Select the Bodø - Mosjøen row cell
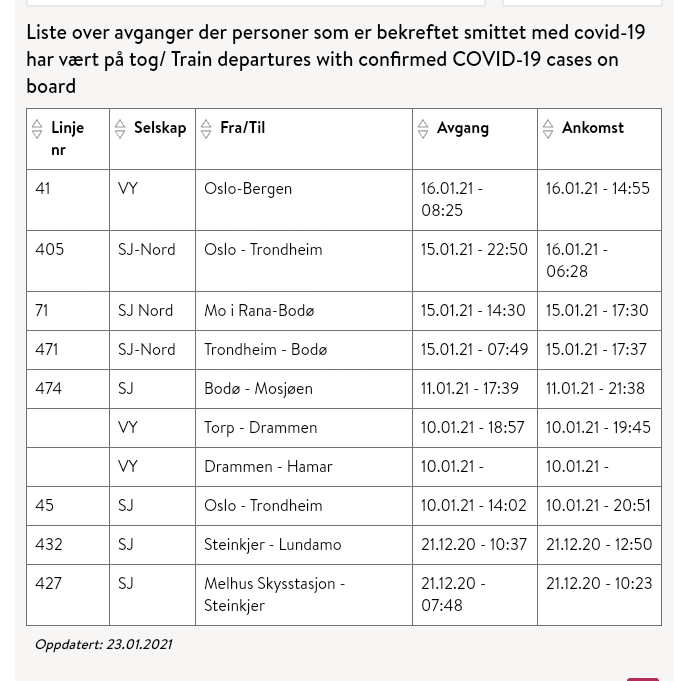 258,389
